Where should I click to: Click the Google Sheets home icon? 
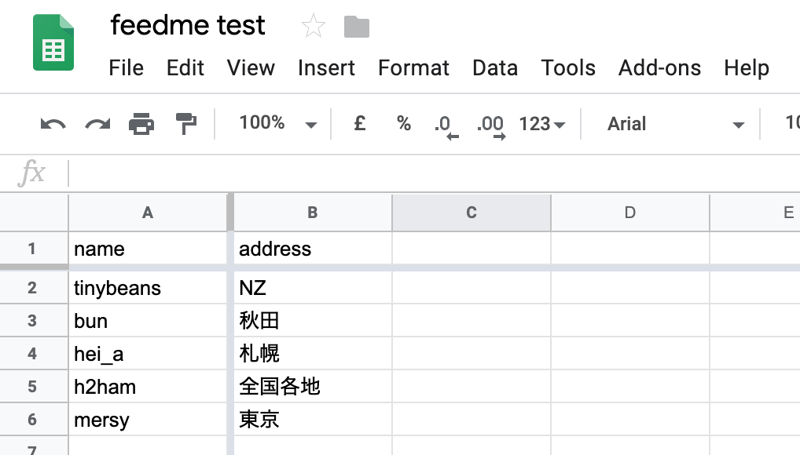point(53,43)
